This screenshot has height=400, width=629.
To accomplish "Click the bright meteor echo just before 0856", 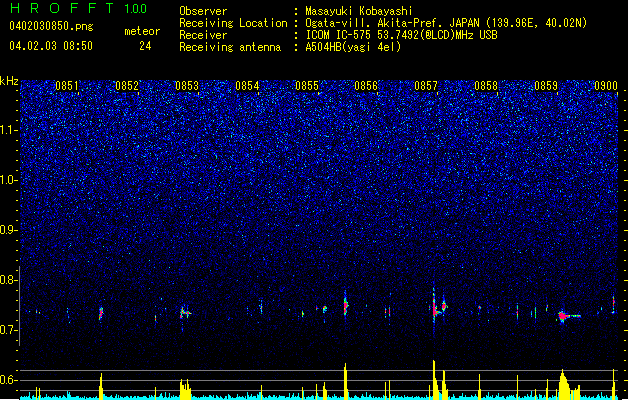I will [x=346, y=306].
